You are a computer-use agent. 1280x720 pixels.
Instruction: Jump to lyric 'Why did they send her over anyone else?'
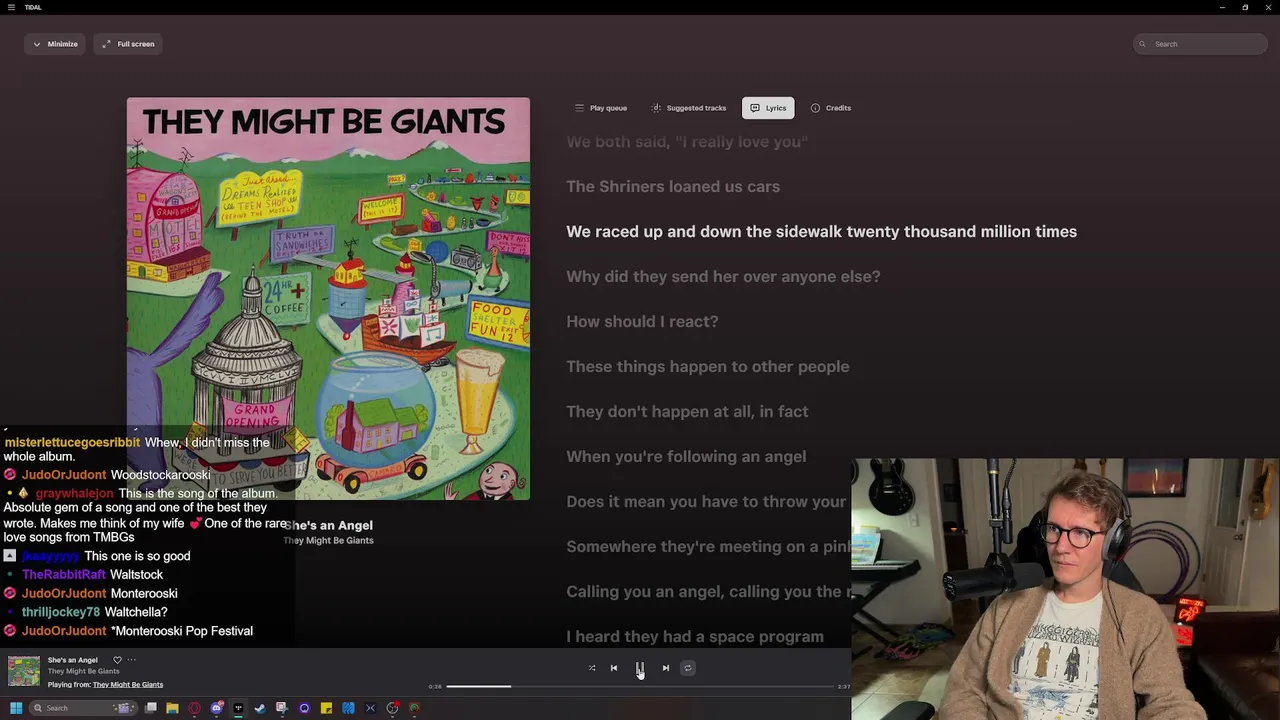723,277
